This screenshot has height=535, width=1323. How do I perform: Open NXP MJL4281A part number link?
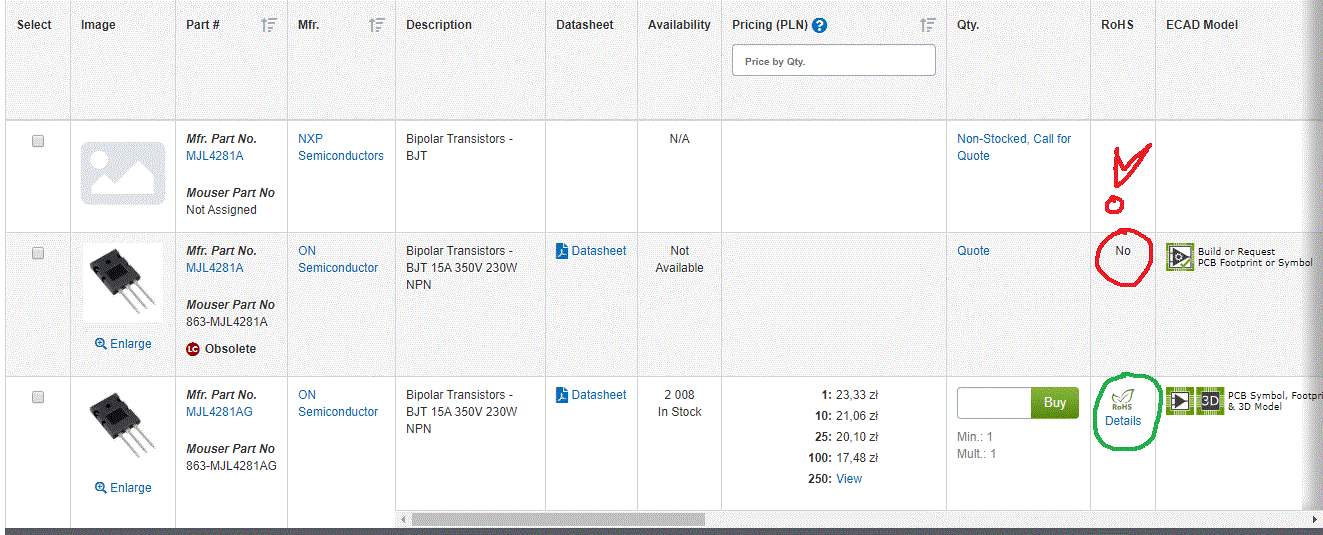click(215, 156)
